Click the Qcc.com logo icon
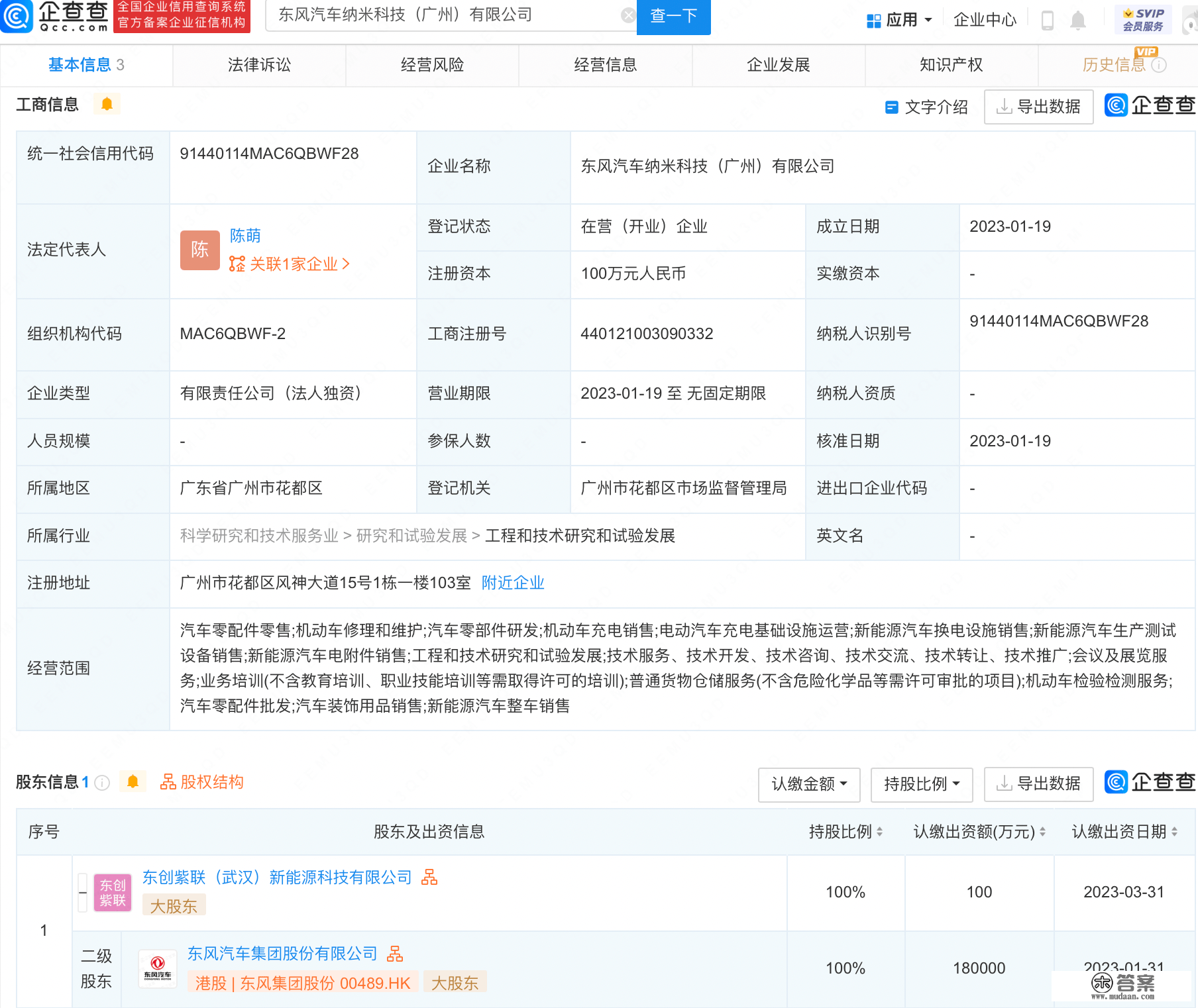1198x1008 pixels. (16, 17)
